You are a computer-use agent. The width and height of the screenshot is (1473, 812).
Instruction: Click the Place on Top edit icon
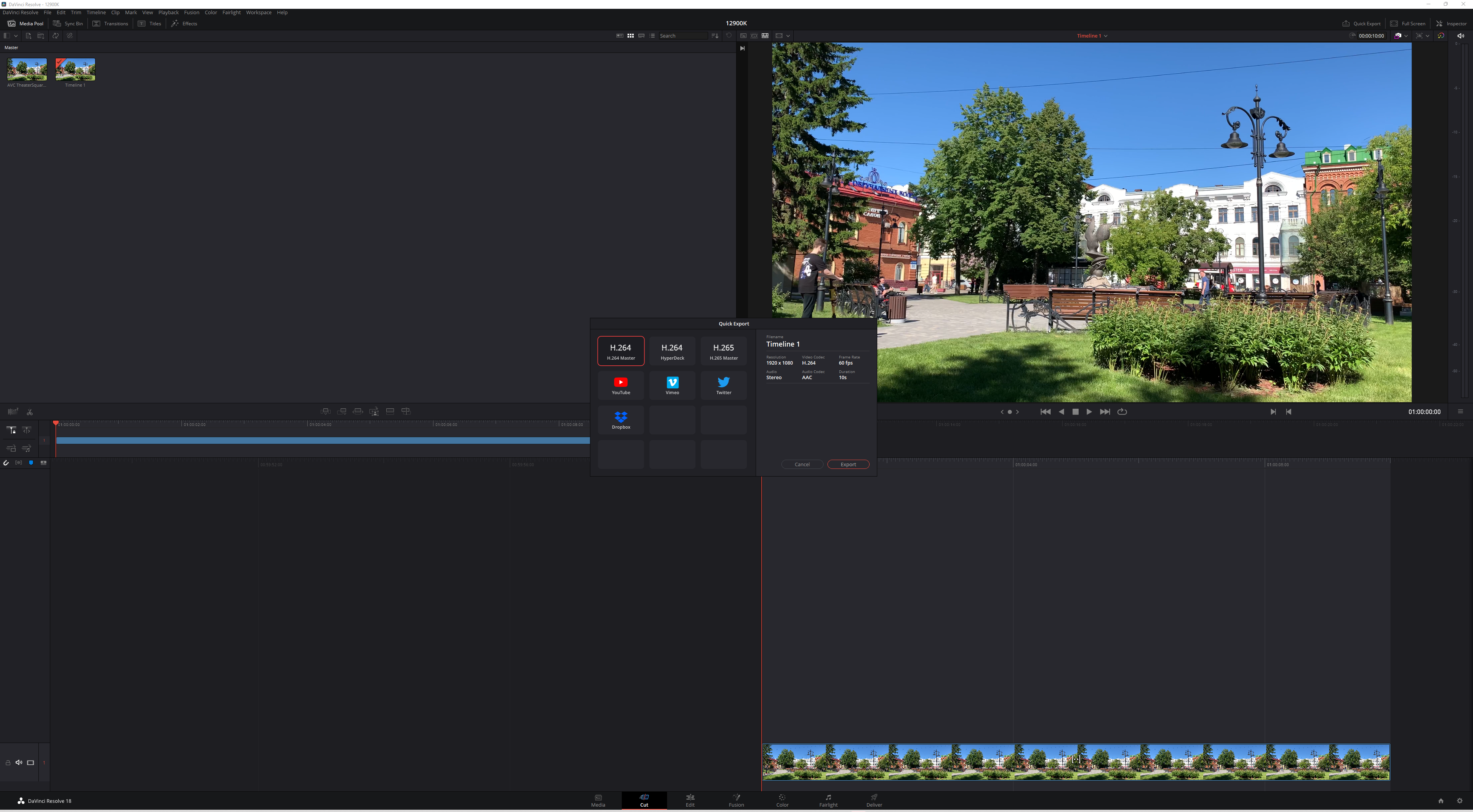(390, 411)
